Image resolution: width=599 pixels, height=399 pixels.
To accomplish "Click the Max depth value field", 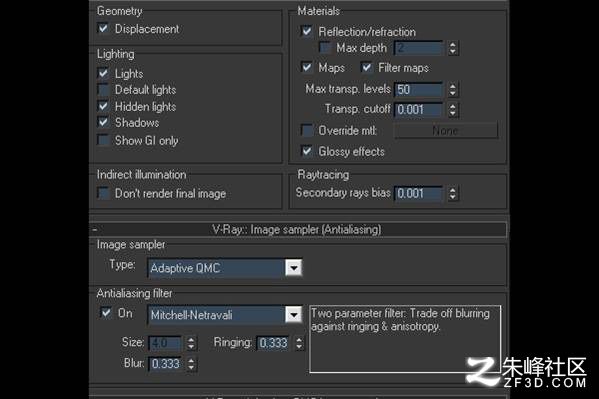I will coord(418,48).
